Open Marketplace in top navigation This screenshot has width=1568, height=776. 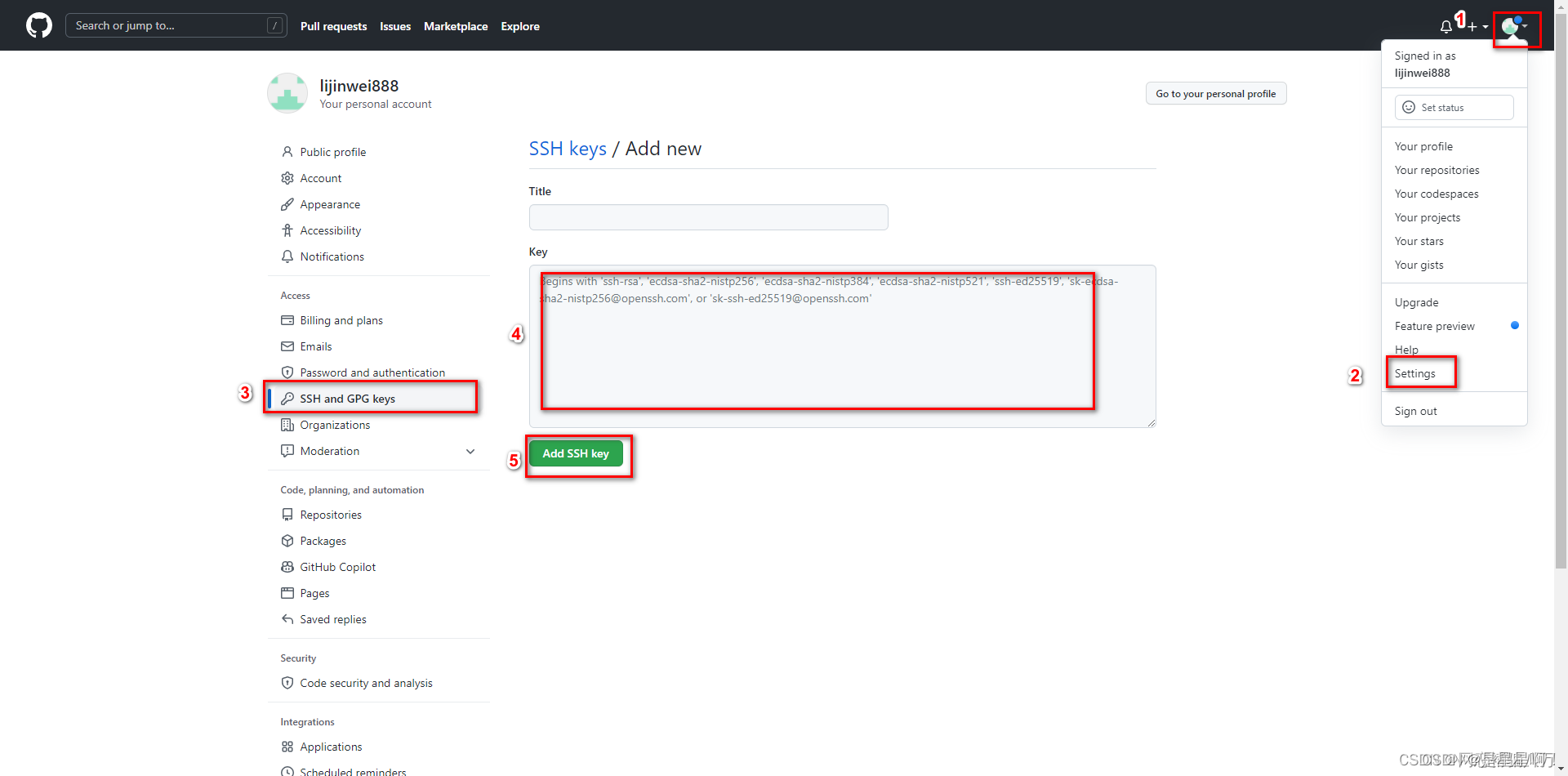[456, 26]
